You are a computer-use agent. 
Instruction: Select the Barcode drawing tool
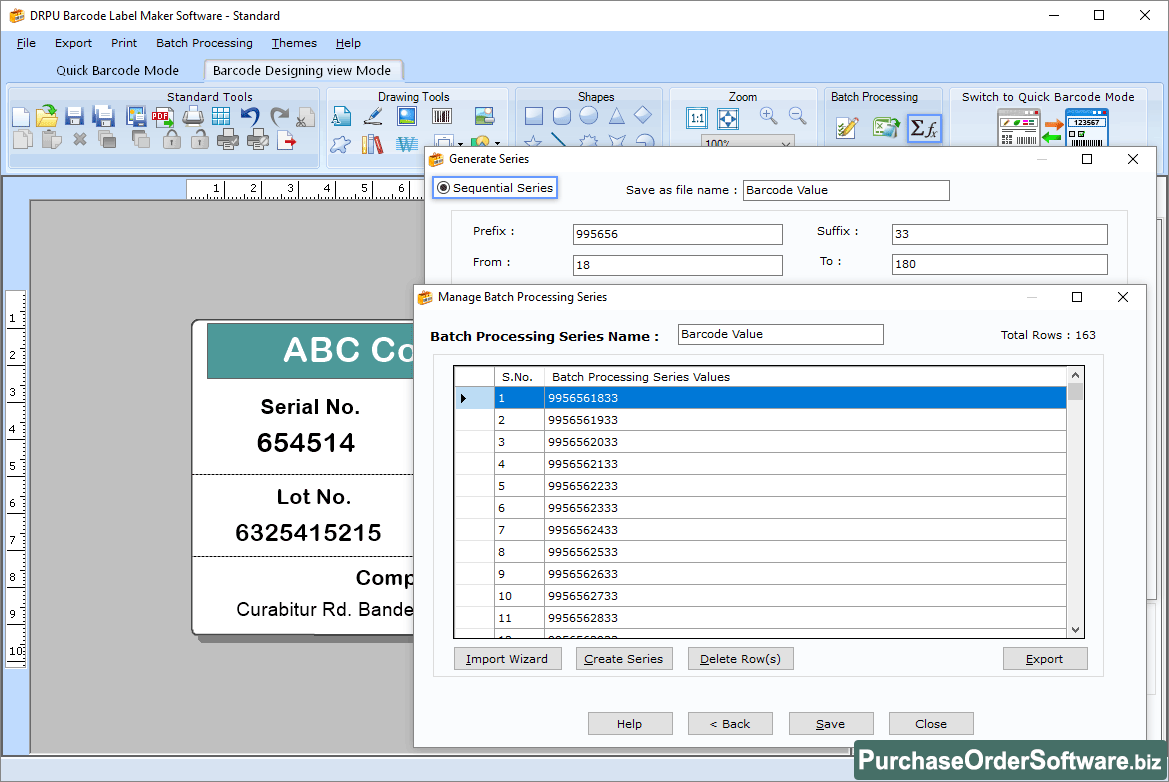442,115
